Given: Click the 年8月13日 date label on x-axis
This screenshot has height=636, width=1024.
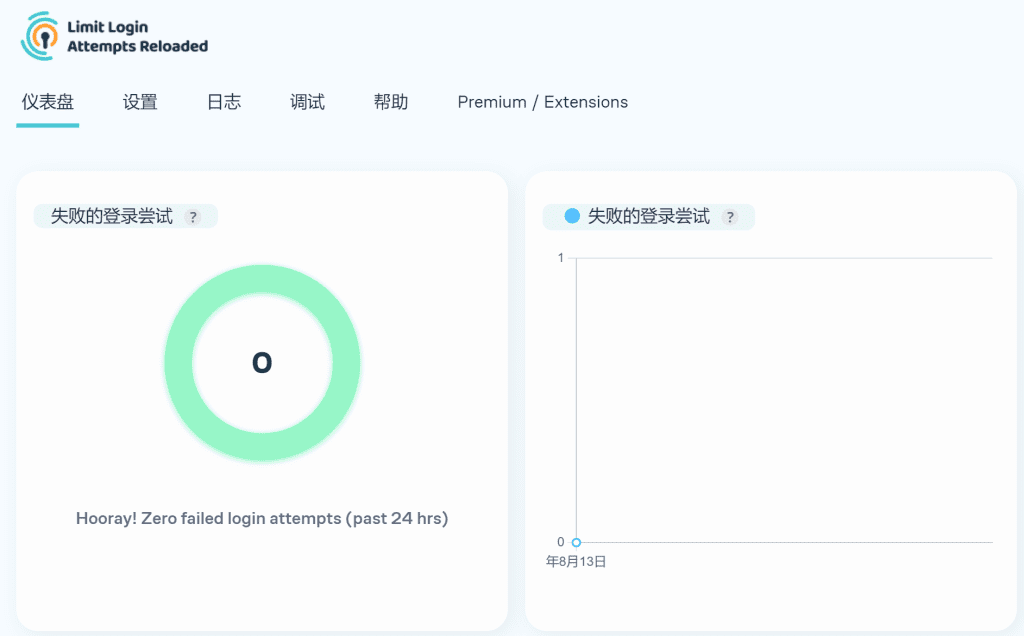Looking at the screenshot, I should 576,562.
